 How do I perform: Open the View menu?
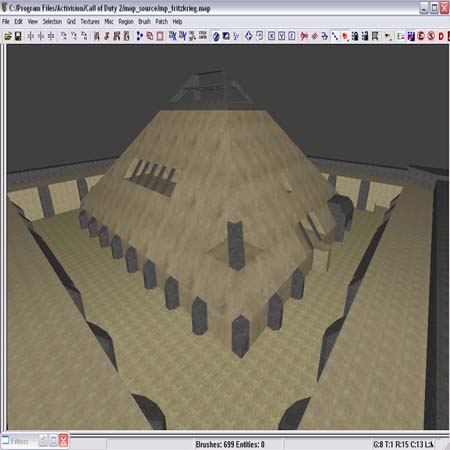(x=32, y=22)
